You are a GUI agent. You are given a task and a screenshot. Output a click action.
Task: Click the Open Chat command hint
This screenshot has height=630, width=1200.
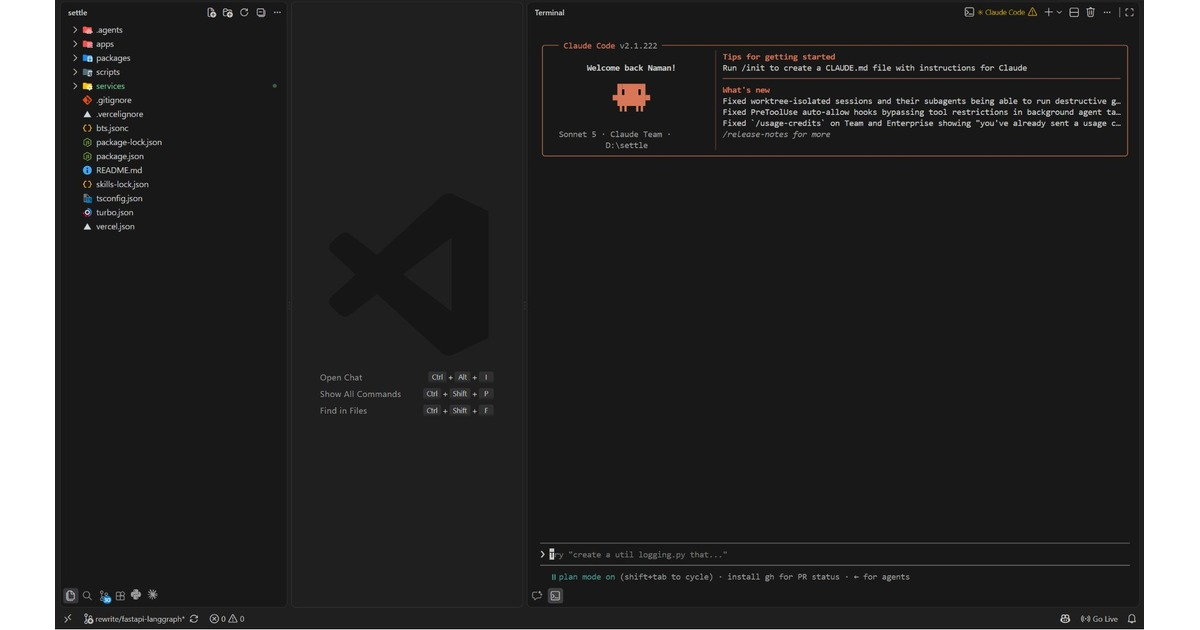pyautogui.click(x=341, y=377)
